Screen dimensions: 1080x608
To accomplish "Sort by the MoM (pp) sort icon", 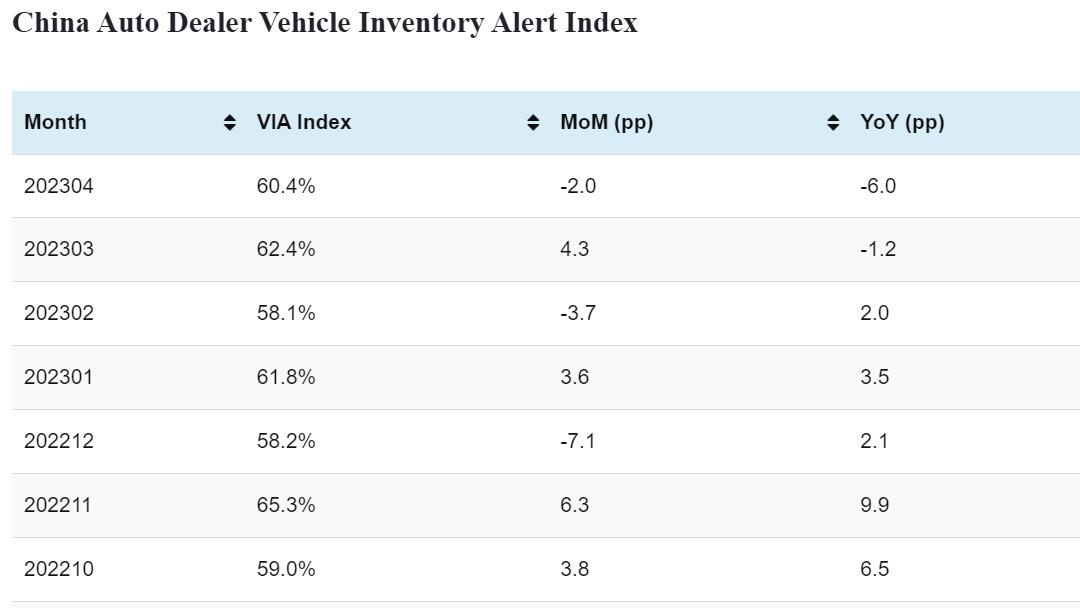I will coord(833,123).
